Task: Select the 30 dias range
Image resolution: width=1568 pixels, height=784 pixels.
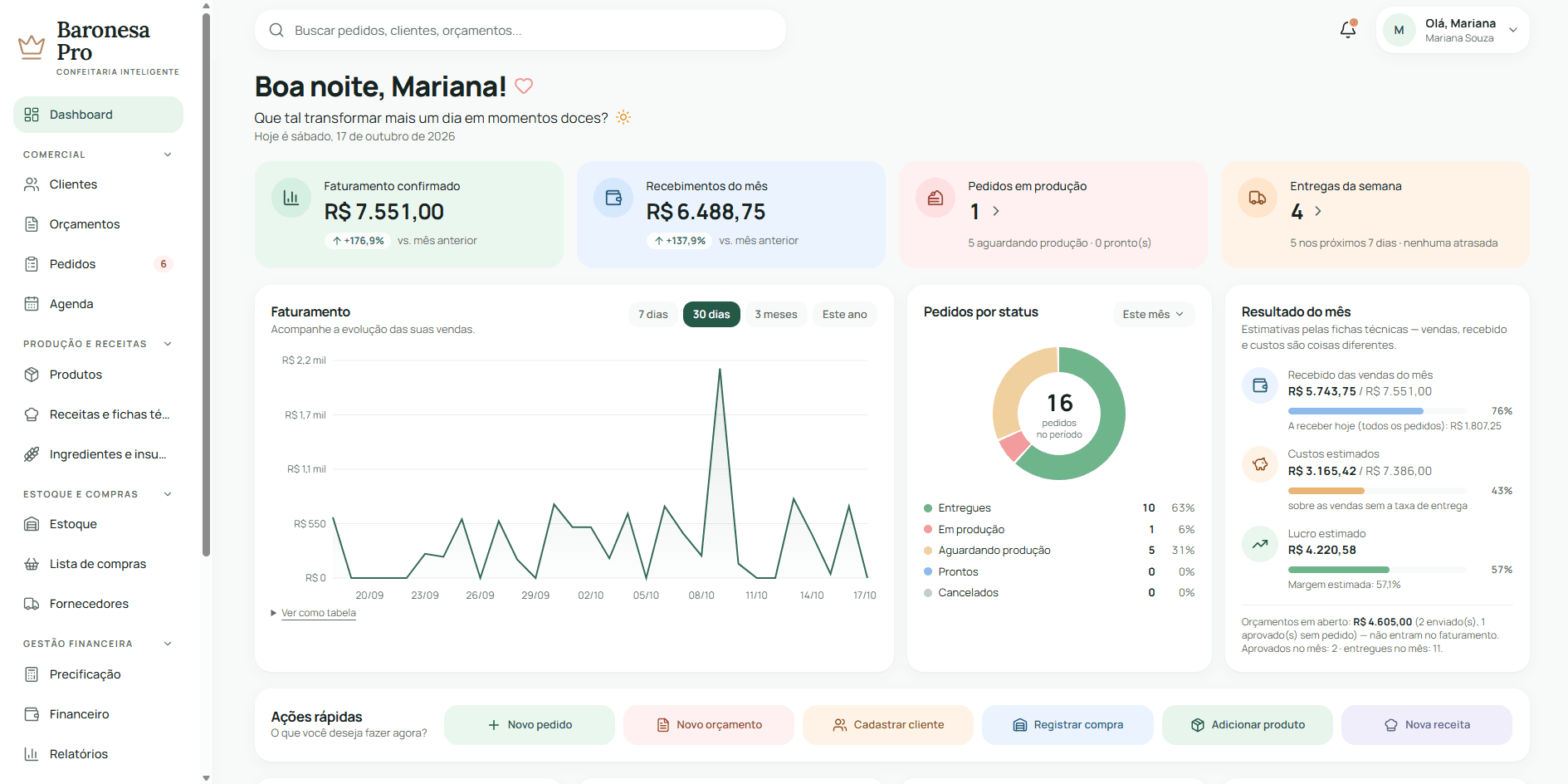Action: pyautogui.click(x=711, y=314)
